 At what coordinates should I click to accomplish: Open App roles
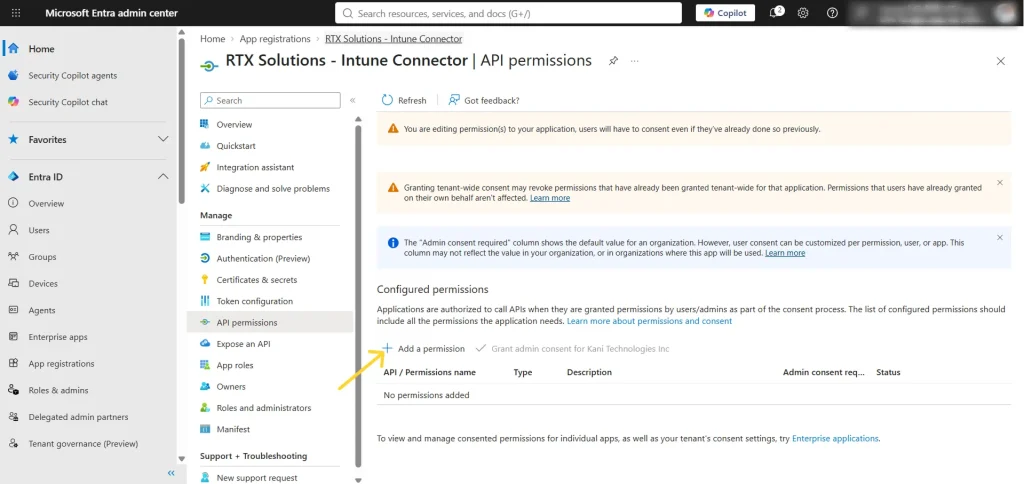coord(234,366)
